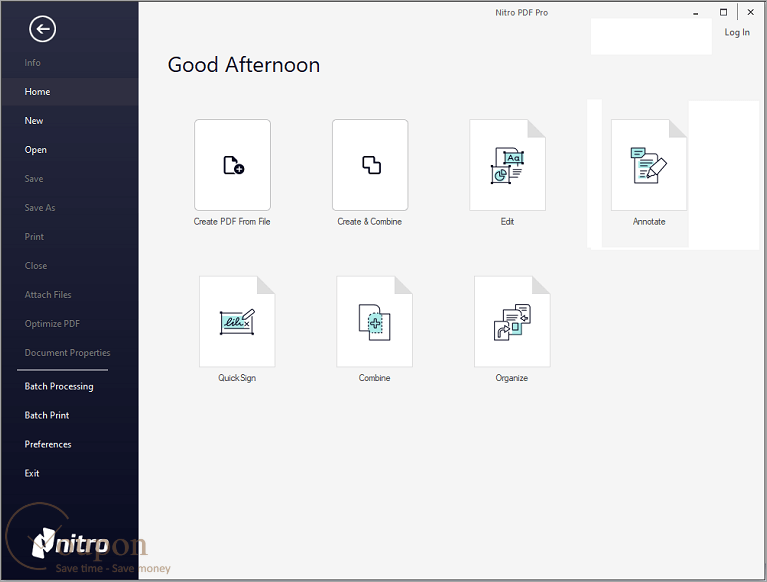The width and height of the screenshot is (767, 582).
Task: Select Optimize PDF in the sidebar
Action: [52, 324]
